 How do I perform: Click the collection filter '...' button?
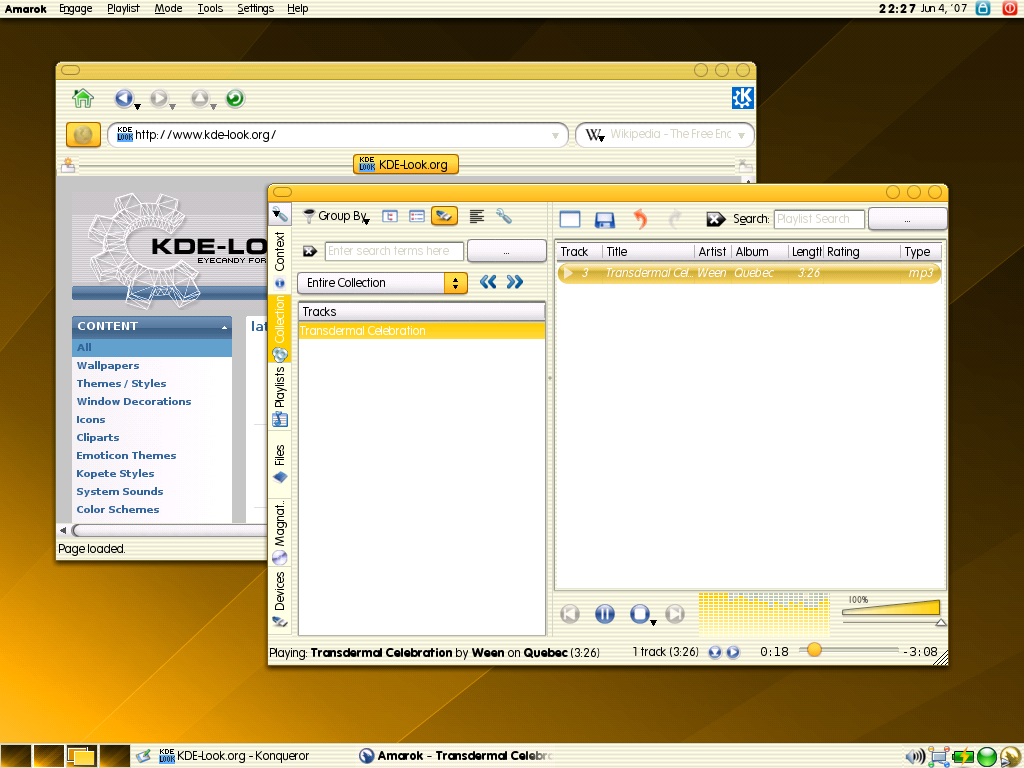coord(507,251)
